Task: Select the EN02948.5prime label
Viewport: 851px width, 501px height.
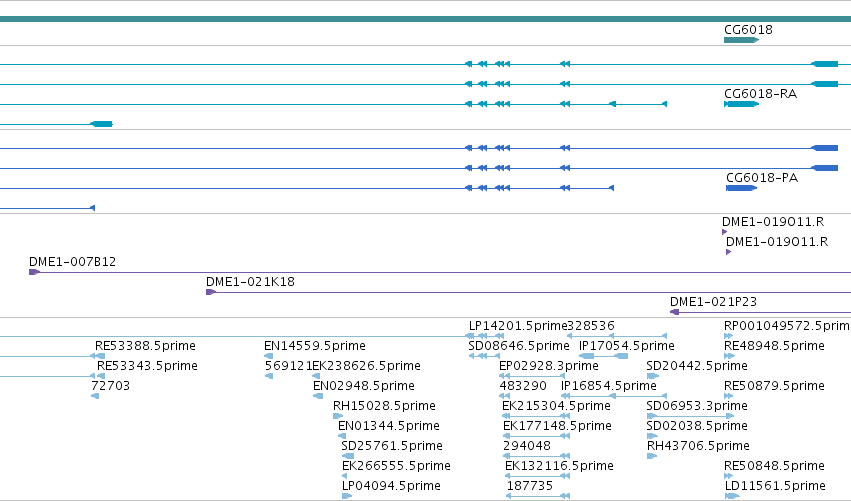Action: [x=364, y=386]
